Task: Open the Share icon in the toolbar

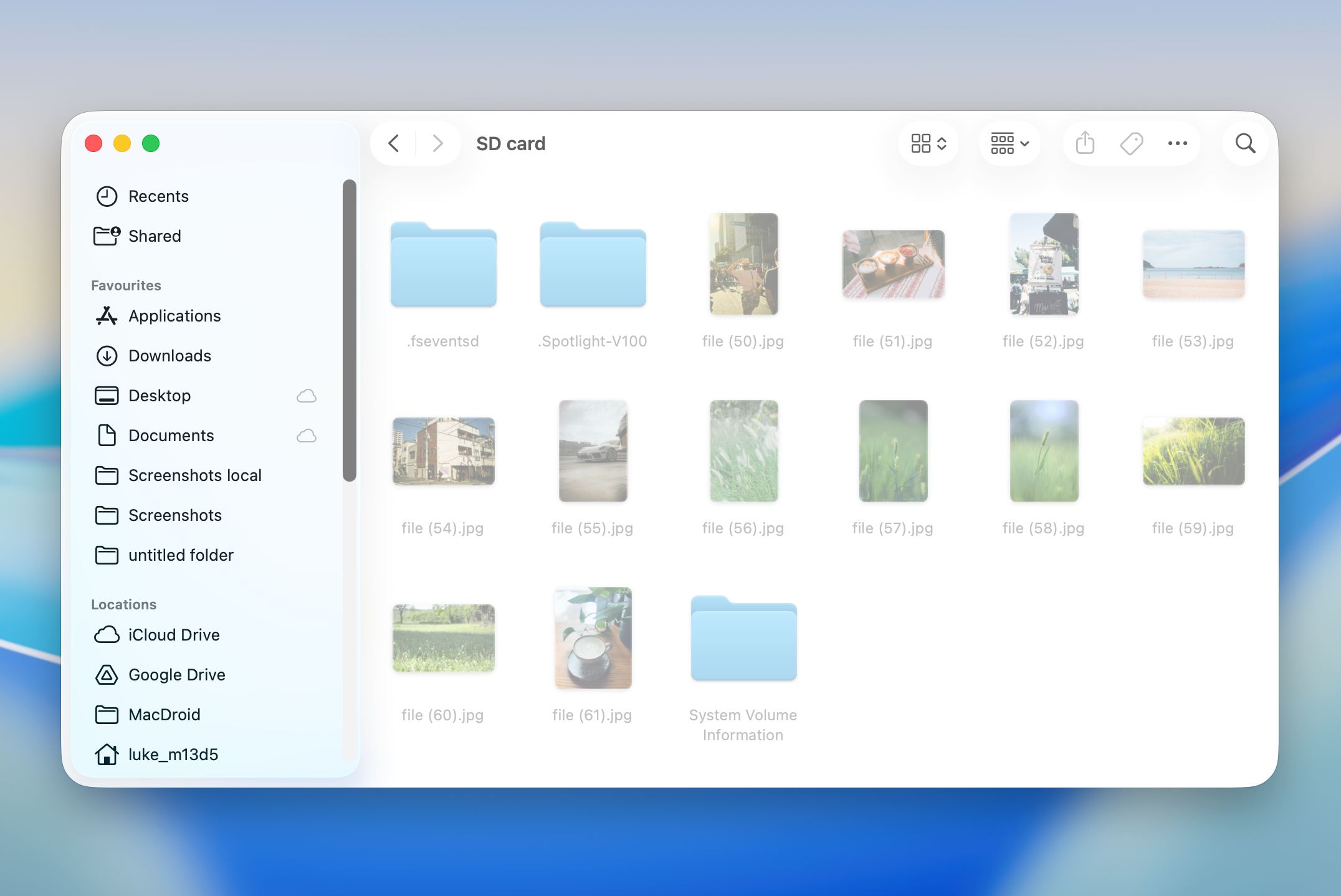Action: tap(1084, 143)
